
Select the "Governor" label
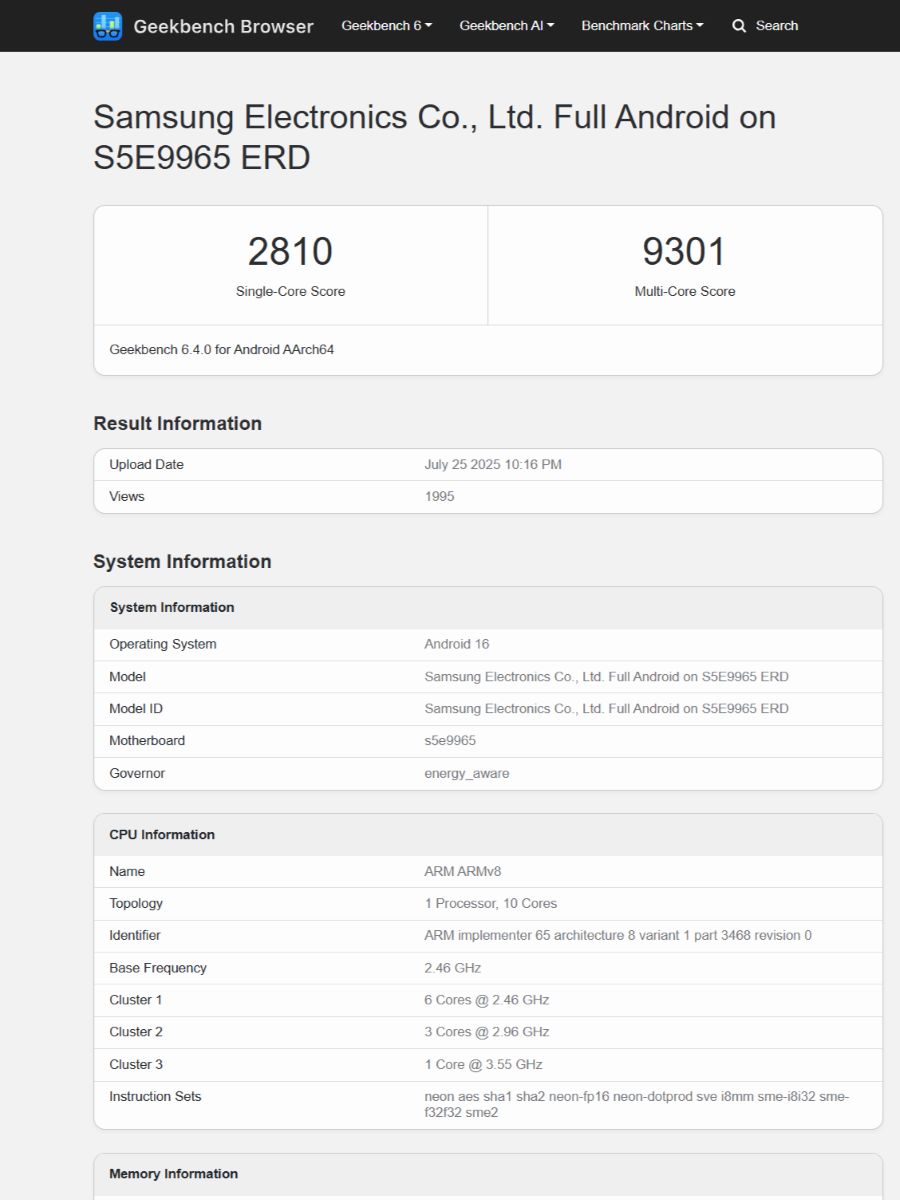[x=137, y=773]
